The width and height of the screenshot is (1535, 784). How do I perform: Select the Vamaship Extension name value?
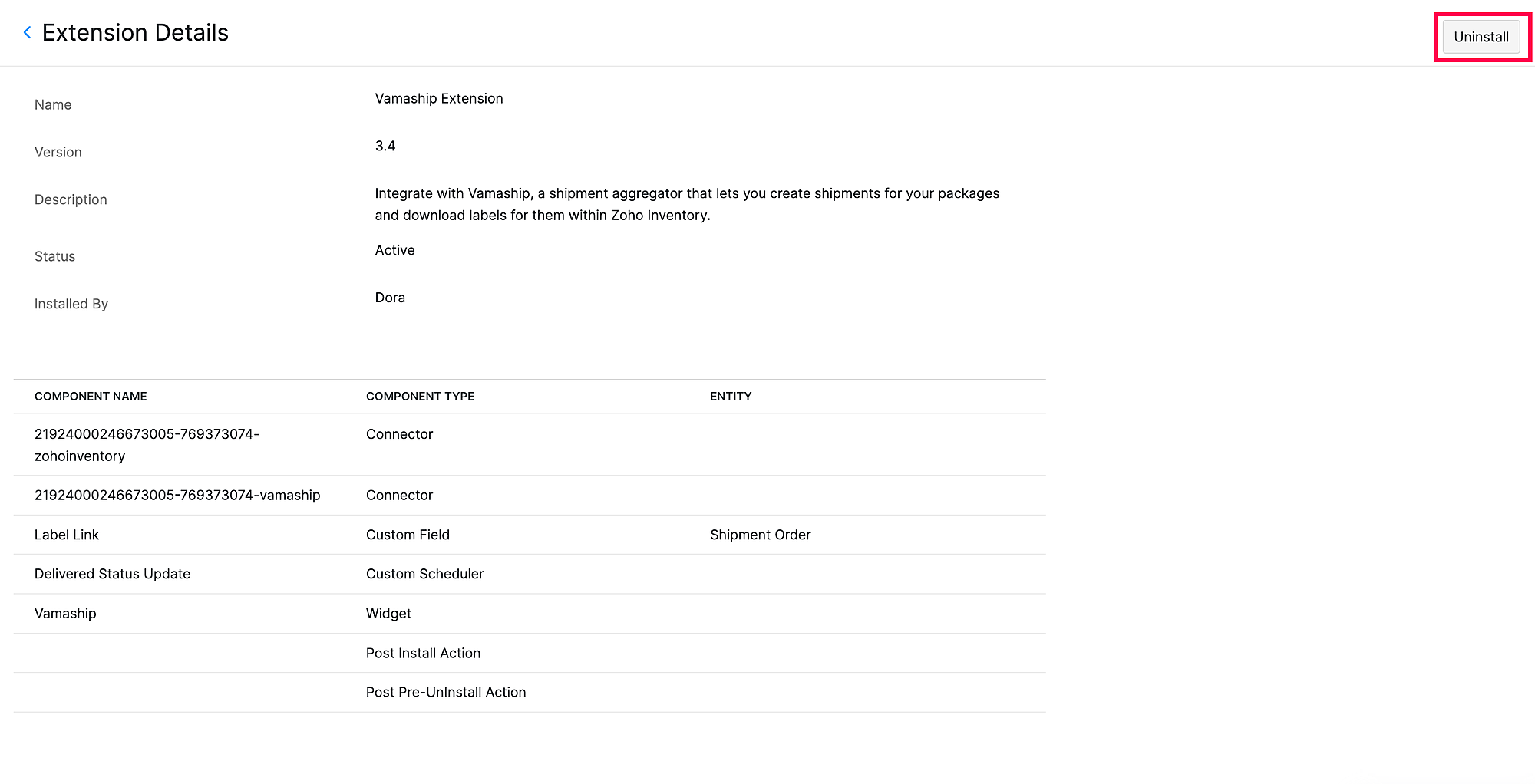[438, 98]
